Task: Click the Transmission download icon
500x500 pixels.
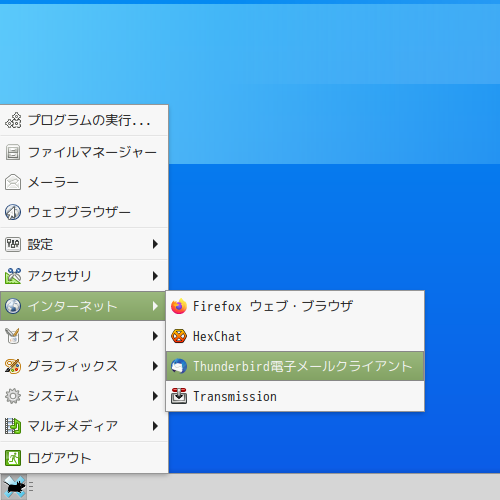Action: pos(179,396)
